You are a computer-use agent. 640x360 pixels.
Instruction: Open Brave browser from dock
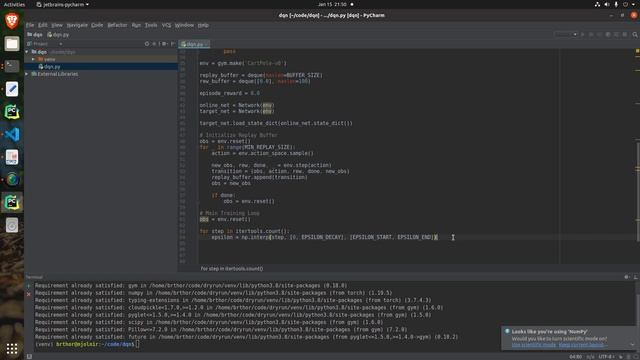click(12, 20)
